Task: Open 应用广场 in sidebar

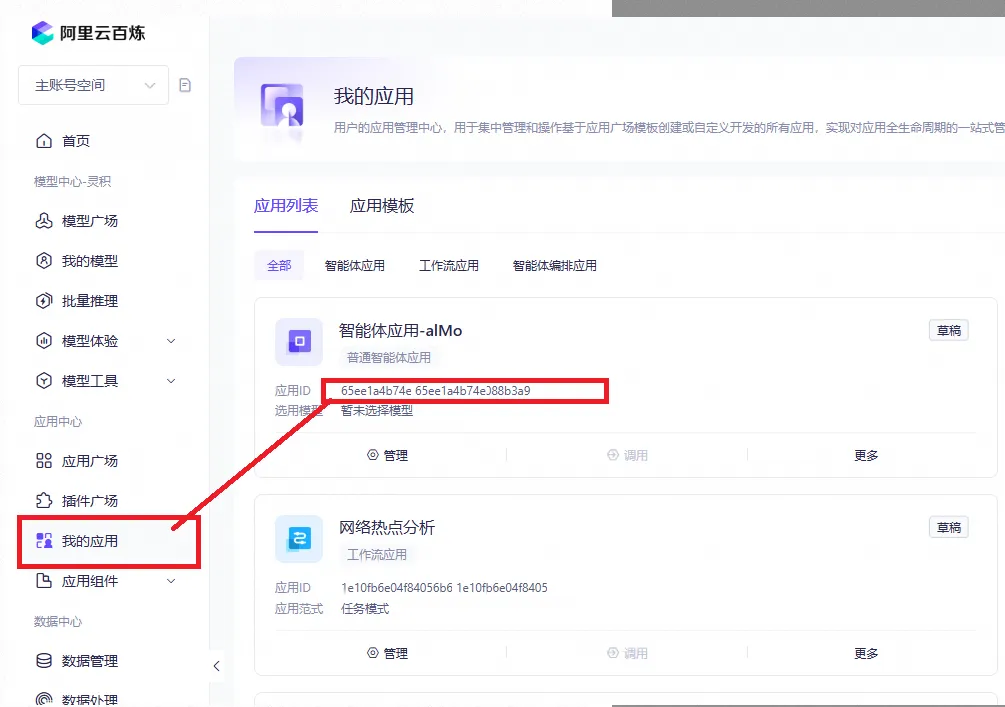Action: (77, 461)
